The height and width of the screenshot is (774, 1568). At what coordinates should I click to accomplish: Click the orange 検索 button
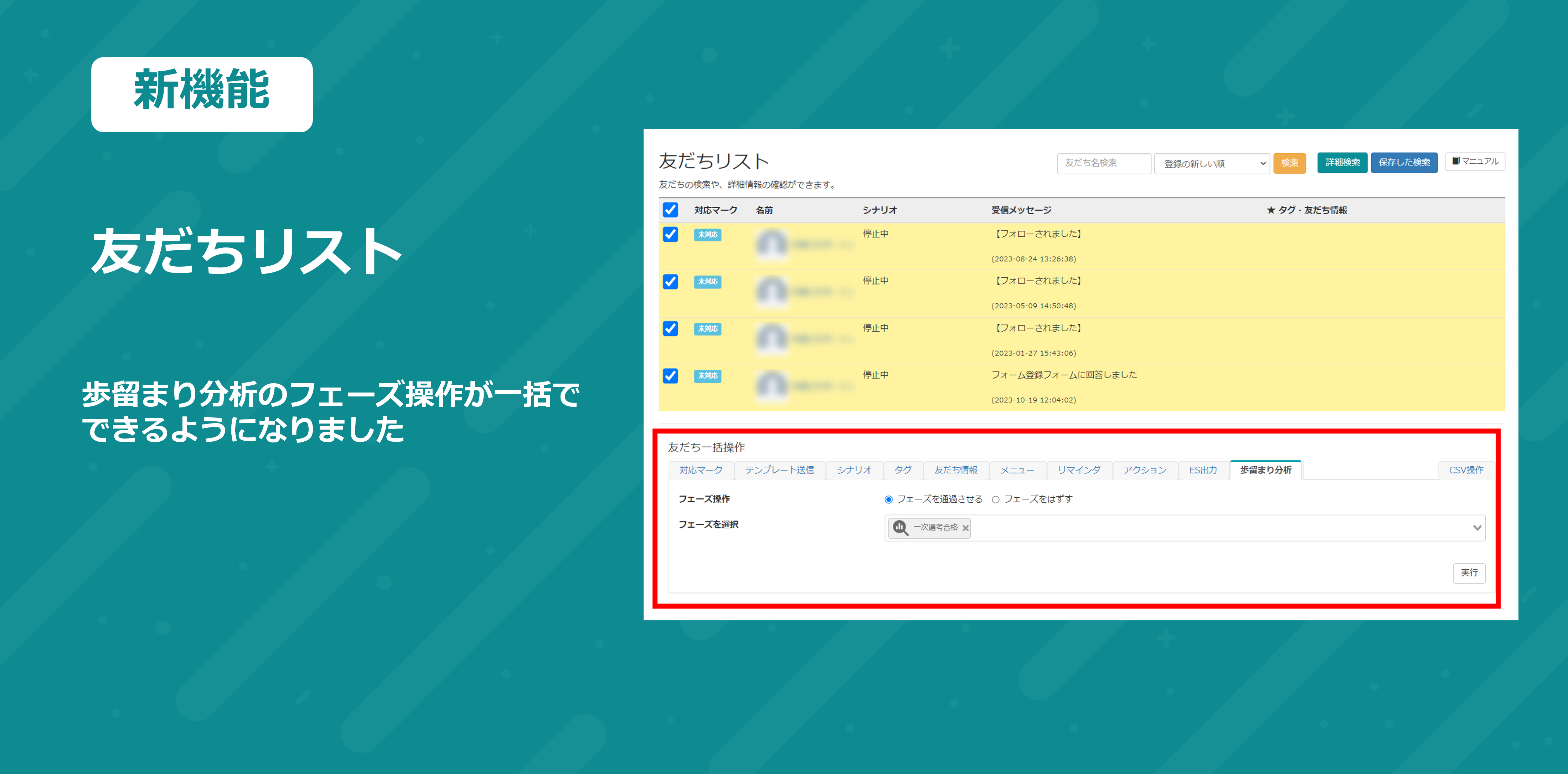[1290, 163]
